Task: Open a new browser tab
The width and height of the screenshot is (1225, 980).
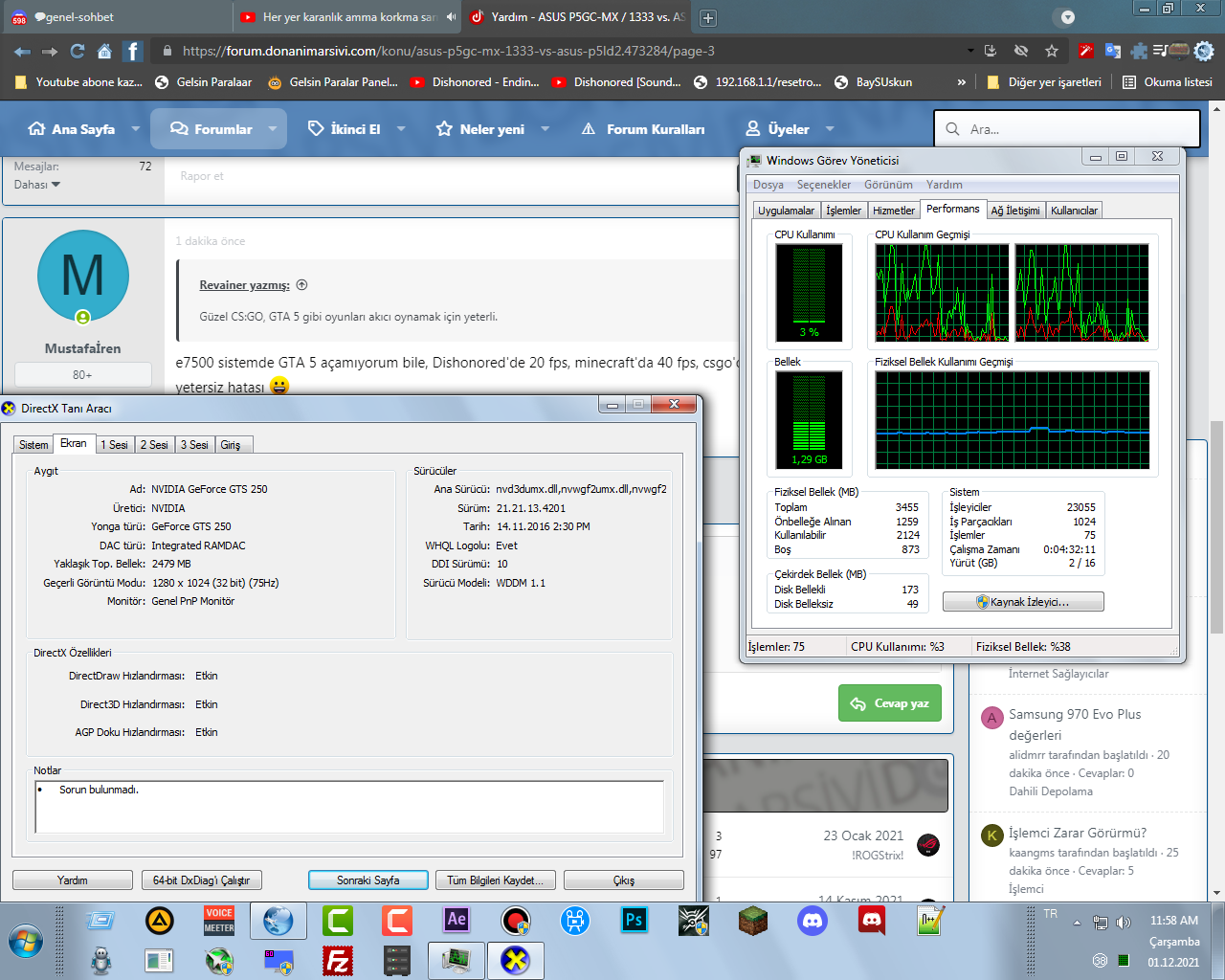Action: 708,18
